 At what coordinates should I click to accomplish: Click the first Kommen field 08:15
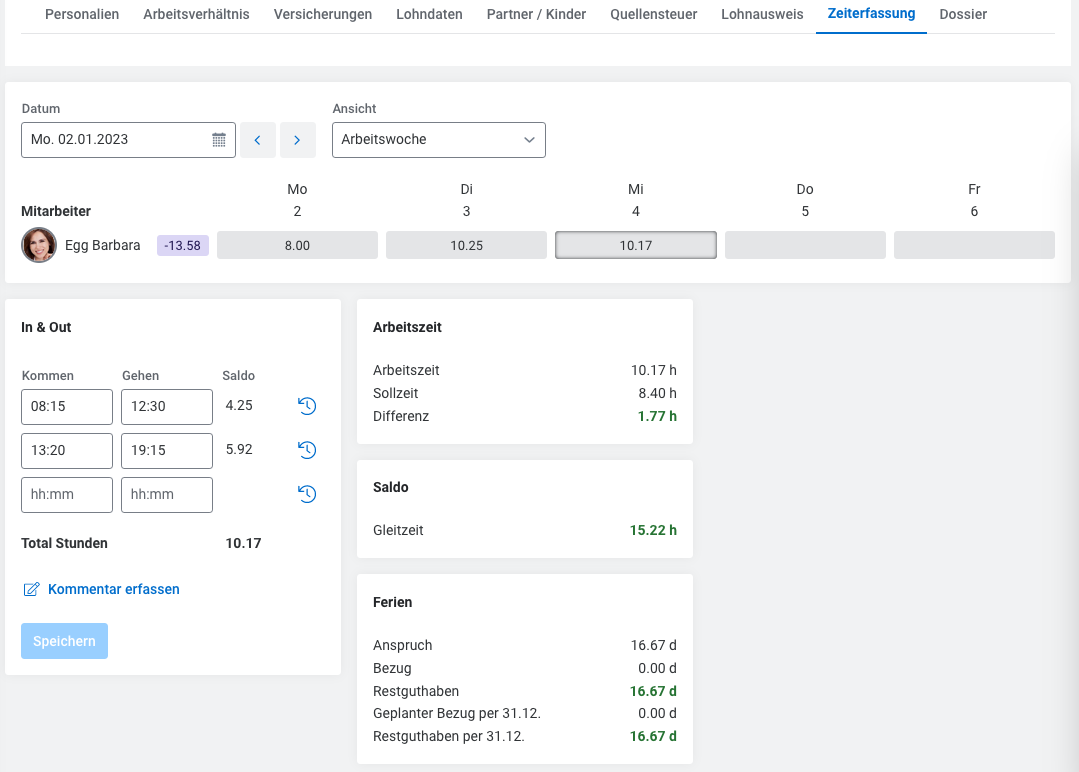tap(66, 407)
